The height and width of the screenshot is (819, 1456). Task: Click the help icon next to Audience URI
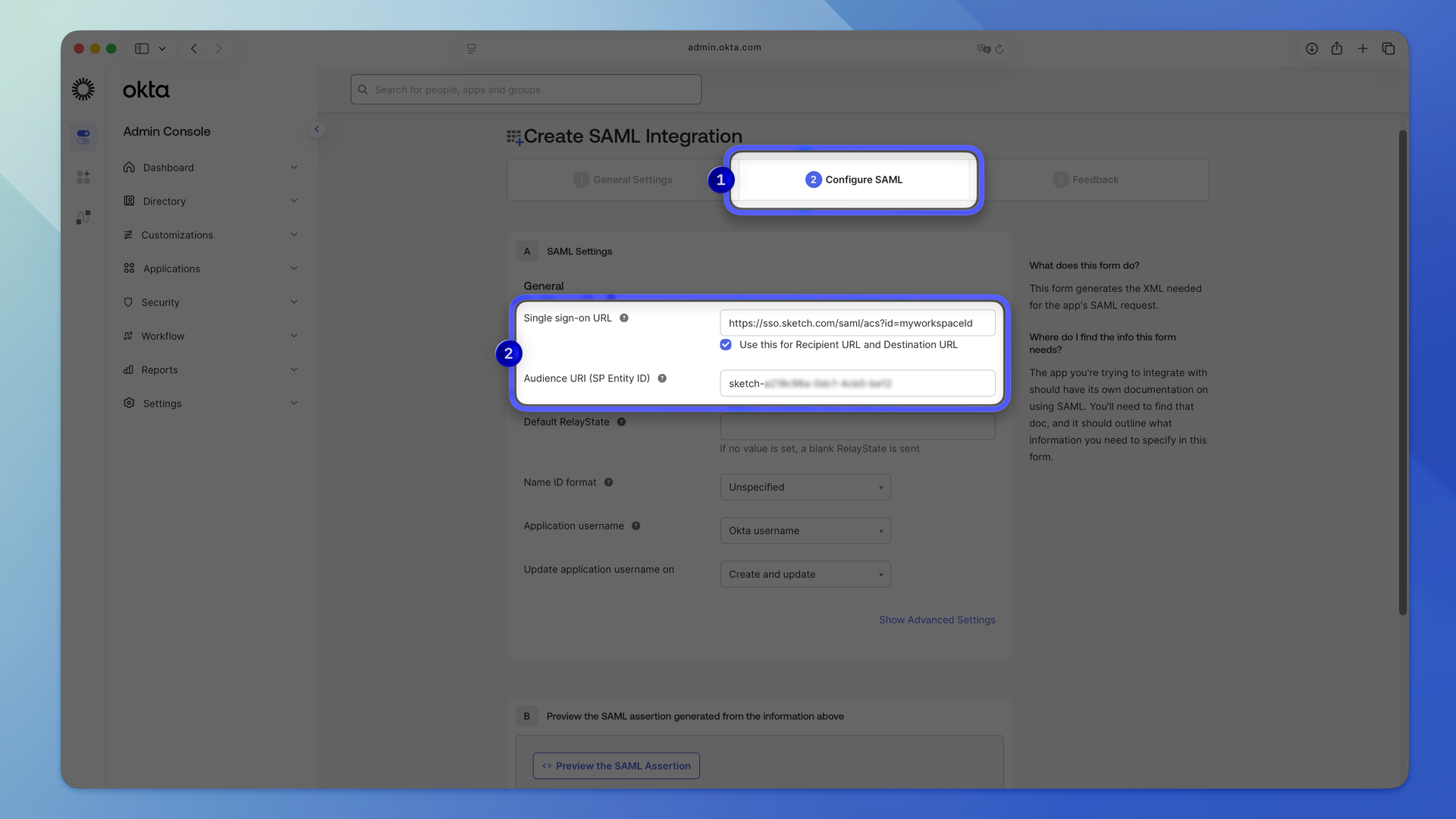click(662, 378)
